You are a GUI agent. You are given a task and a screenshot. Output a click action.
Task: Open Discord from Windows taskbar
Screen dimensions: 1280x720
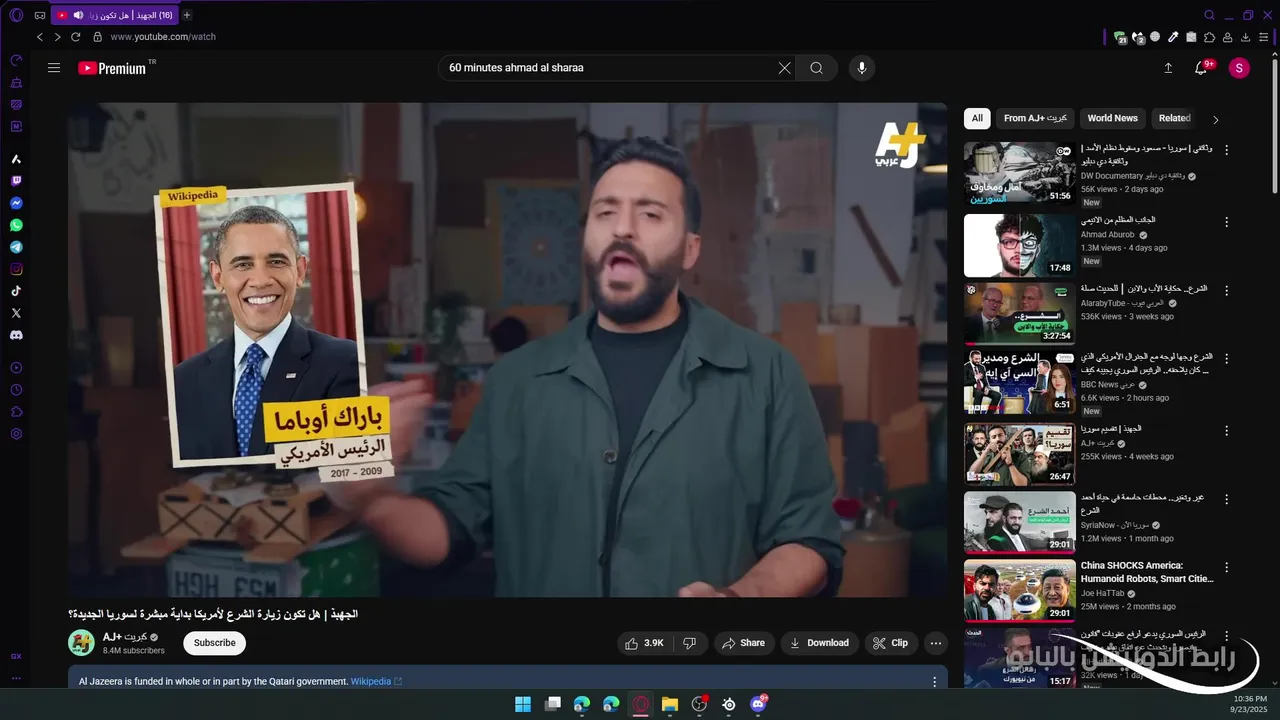tap(758, 704)
